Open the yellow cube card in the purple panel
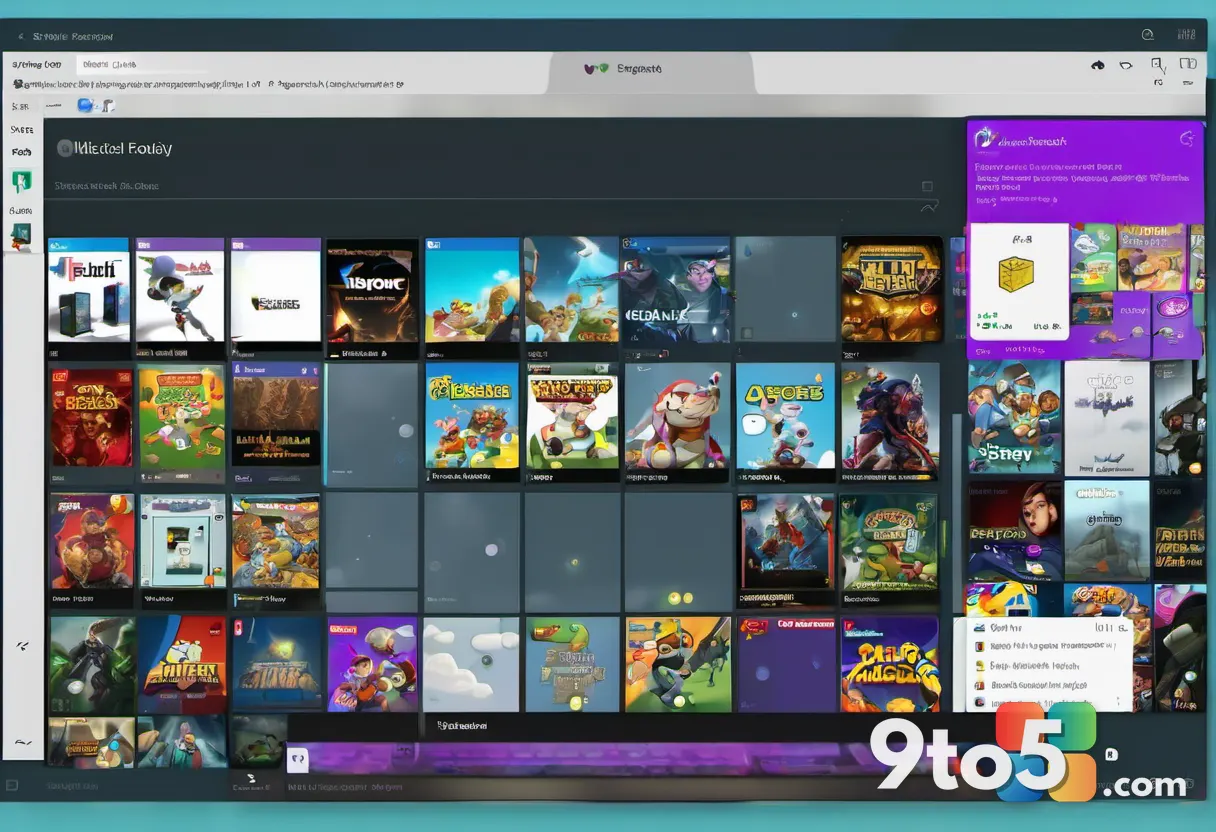 [1019, 281]
